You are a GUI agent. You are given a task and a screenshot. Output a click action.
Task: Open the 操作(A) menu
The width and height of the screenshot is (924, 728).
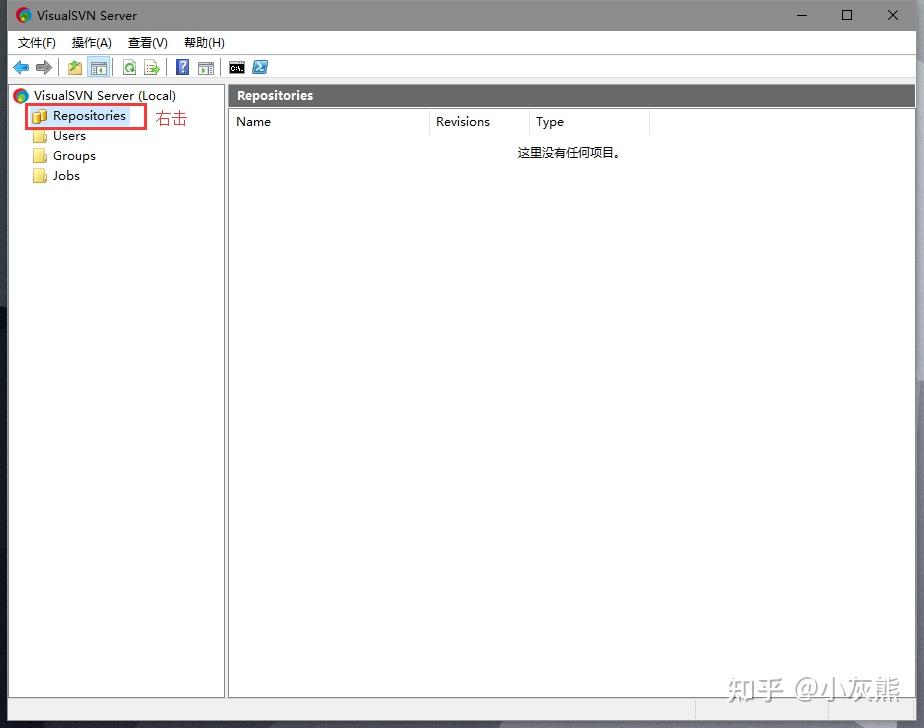tap(91, 42)
